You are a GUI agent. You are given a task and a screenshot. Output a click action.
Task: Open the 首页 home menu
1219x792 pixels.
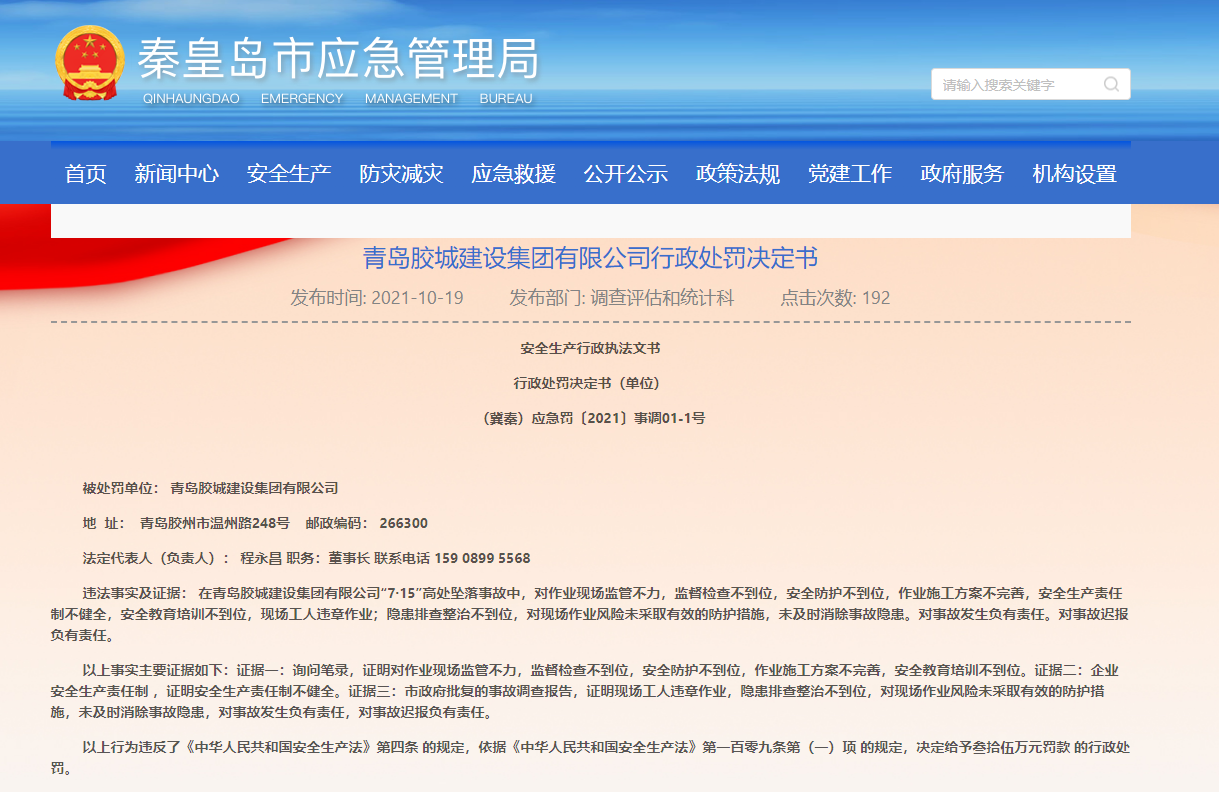pos(86,174)
